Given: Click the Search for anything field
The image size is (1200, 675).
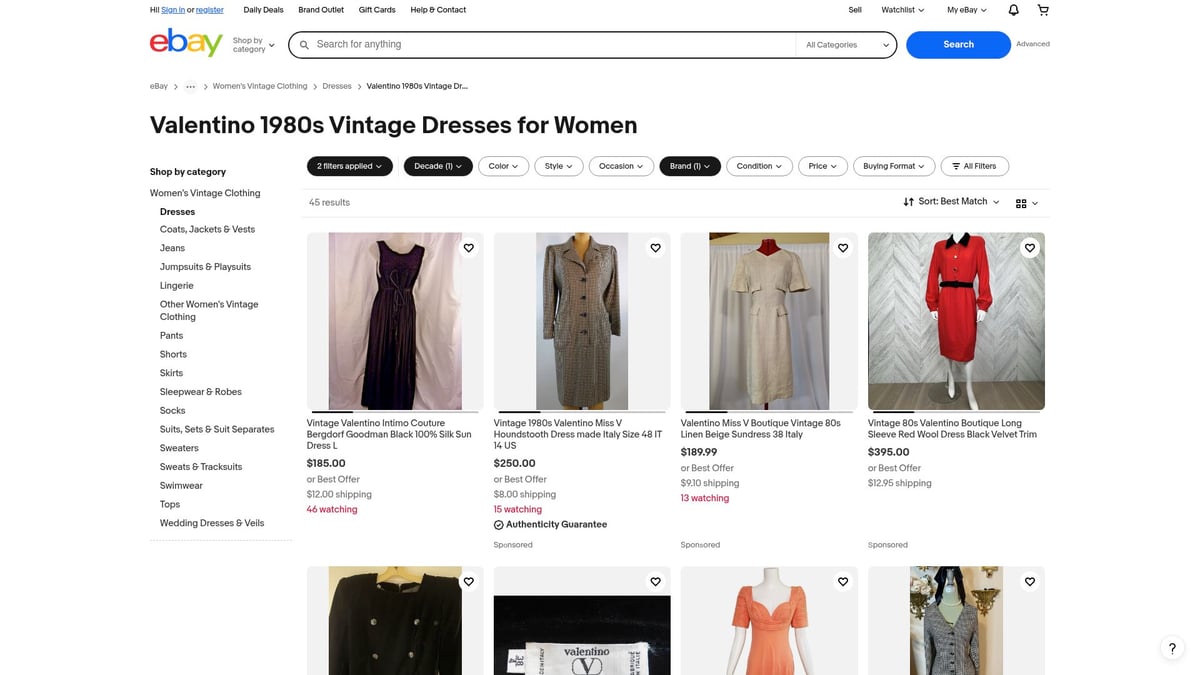Looking at the screenshot, I should (555, 45).
